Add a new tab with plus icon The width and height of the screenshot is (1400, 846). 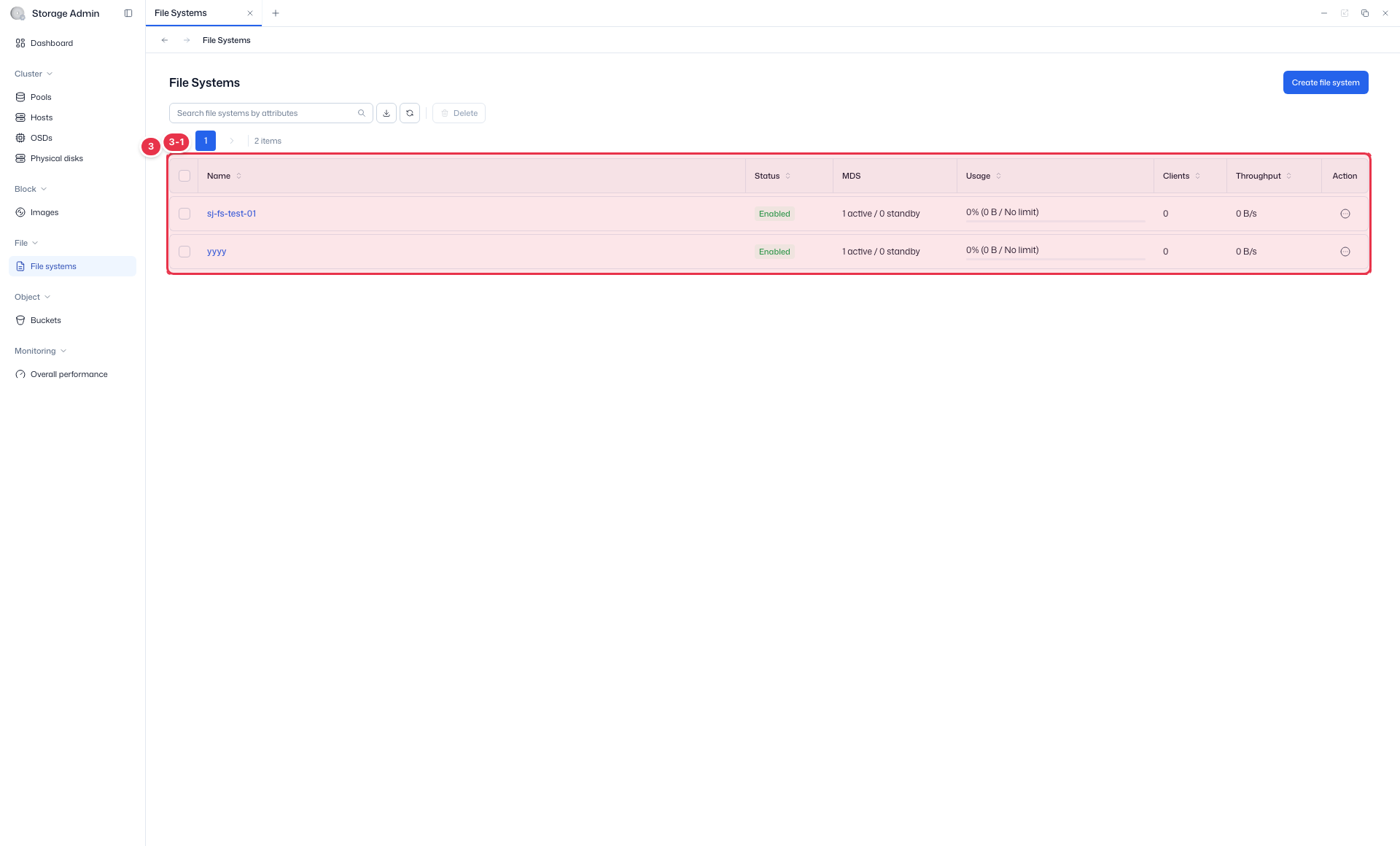276,13
